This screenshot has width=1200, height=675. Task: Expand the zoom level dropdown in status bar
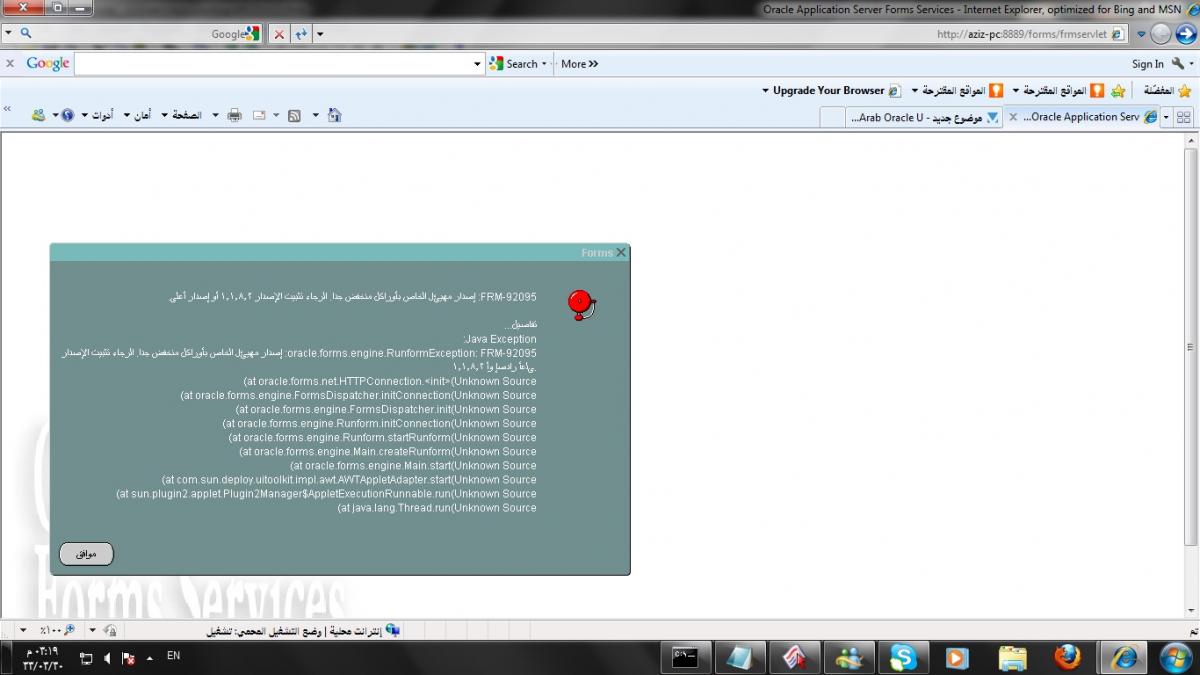click(23, 631)
